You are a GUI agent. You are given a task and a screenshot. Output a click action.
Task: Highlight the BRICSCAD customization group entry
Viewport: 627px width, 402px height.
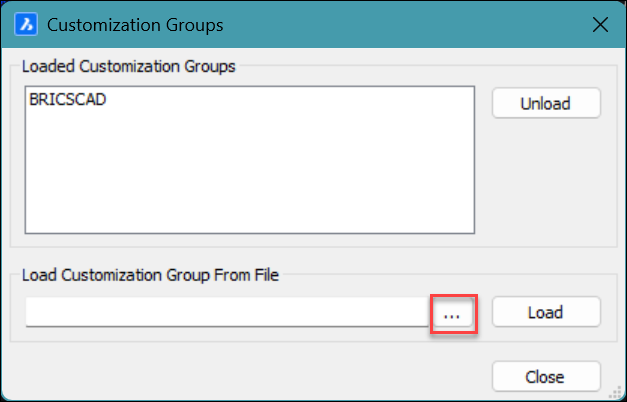pyautogui.click(x=68, y=101)
